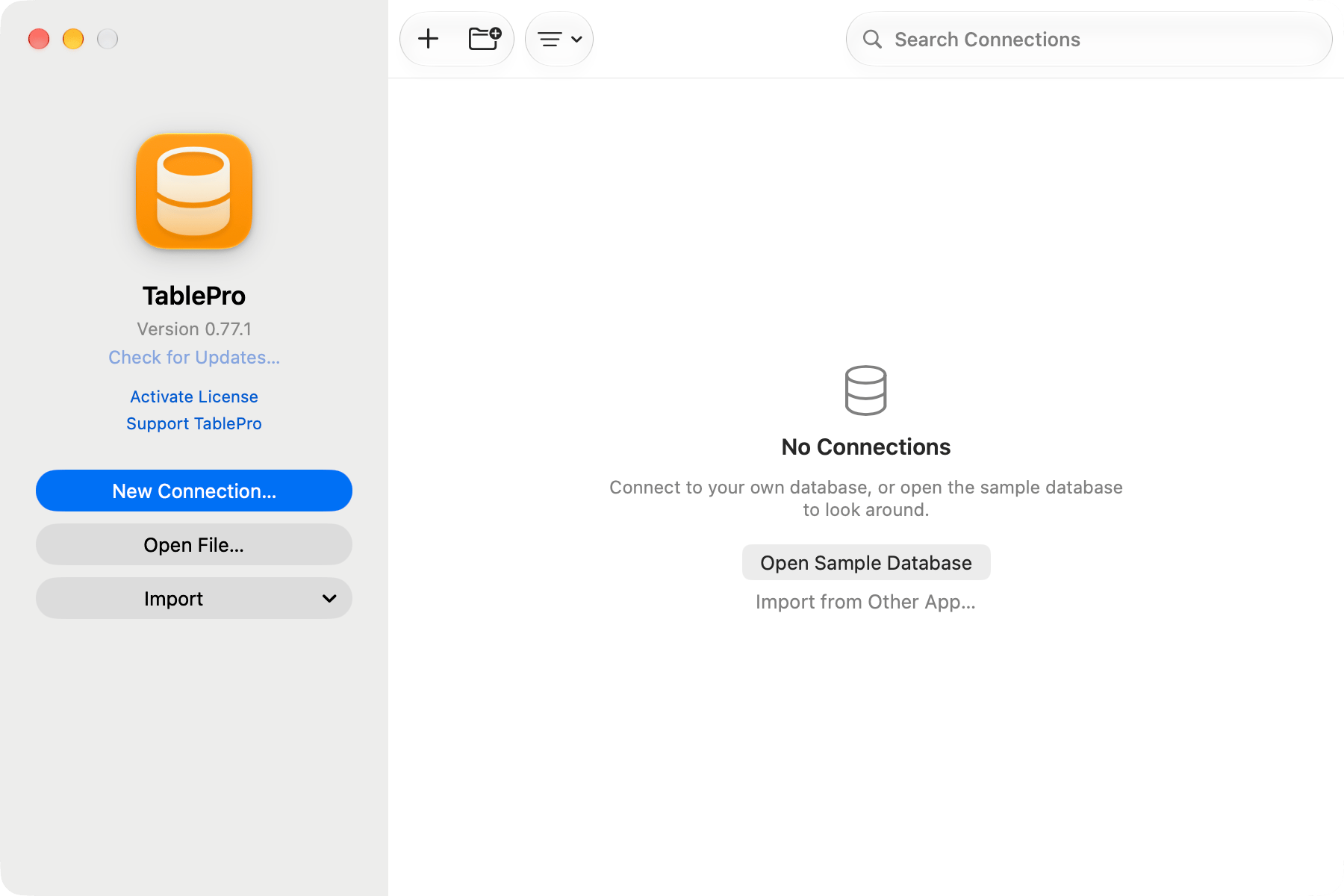The width and height of the screenshot is (1344, 896).
Task: Click the TablePro app logo
Action: 194,191
